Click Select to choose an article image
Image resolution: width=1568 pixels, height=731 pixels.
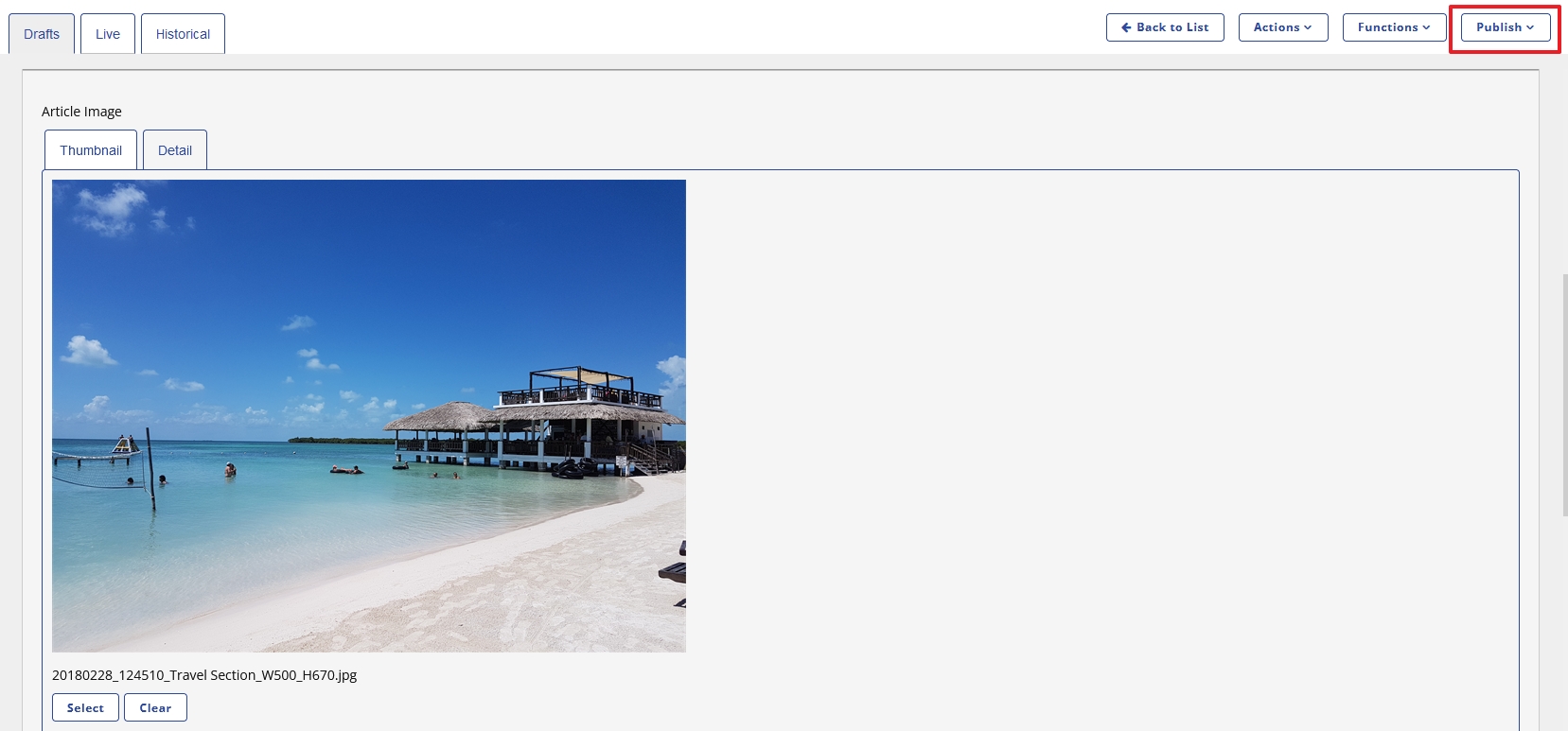pyautogui.click(x=85, y=707)
